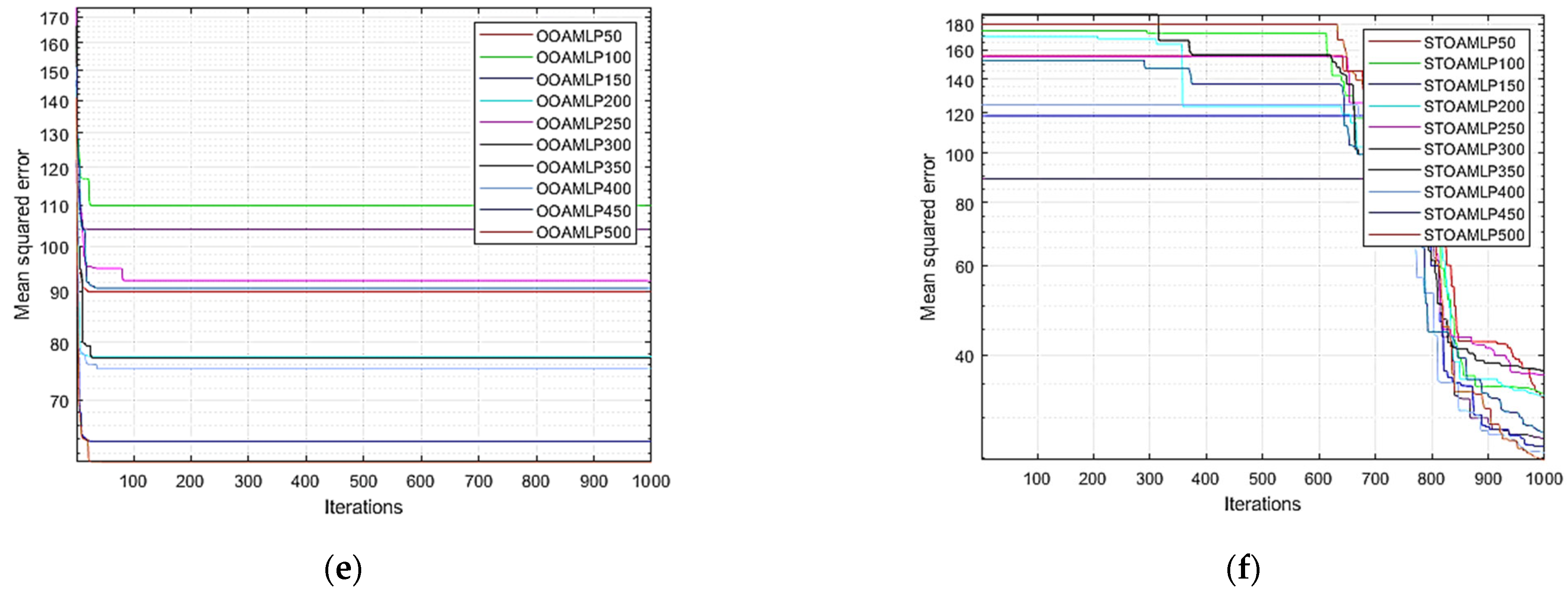Select OOAMLP250 in the left legend
Screen dimensions: 1568x593
click(x=583, y=124)
